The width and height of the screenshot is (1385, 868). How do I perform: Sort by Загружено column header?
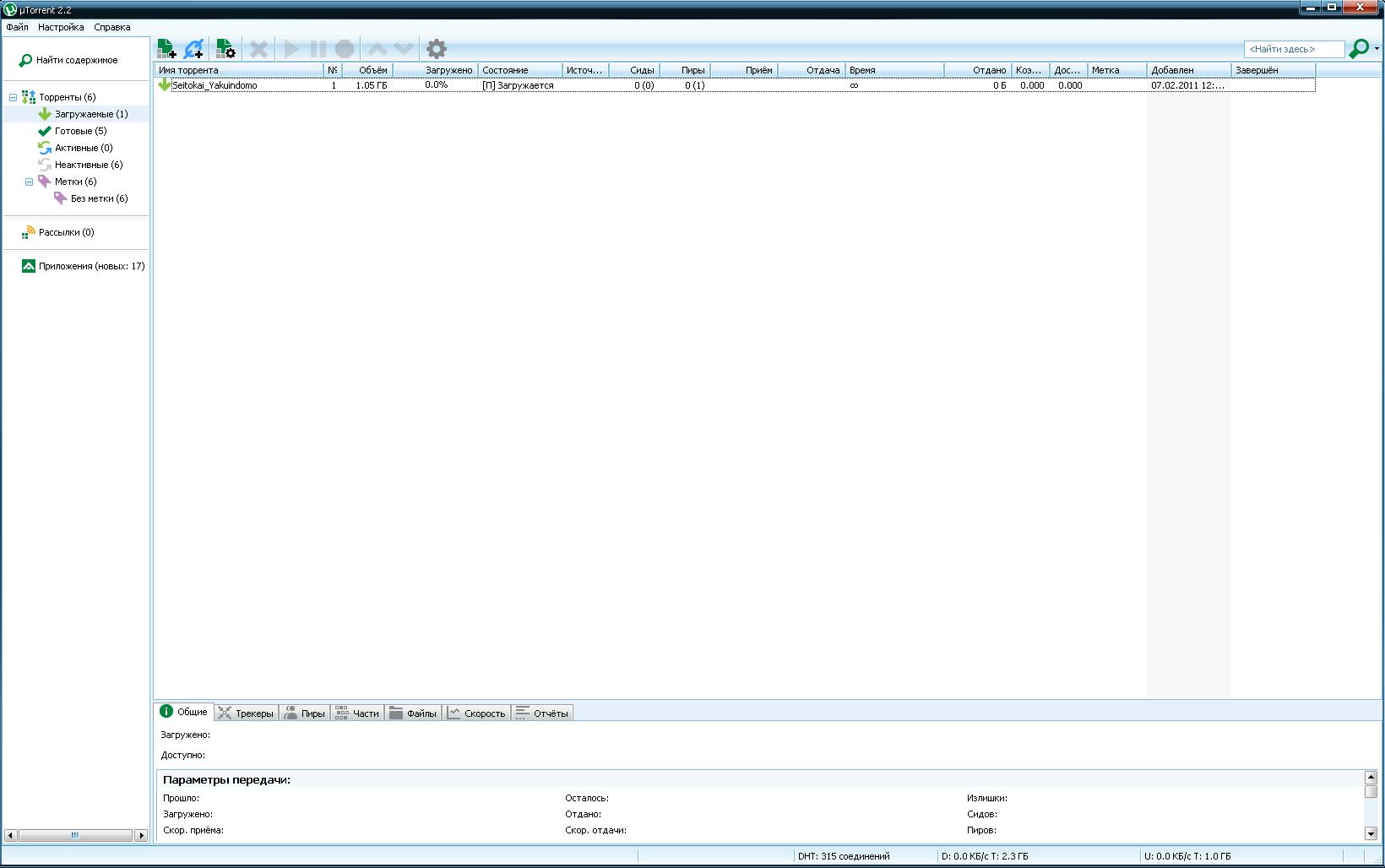point(435,70)
